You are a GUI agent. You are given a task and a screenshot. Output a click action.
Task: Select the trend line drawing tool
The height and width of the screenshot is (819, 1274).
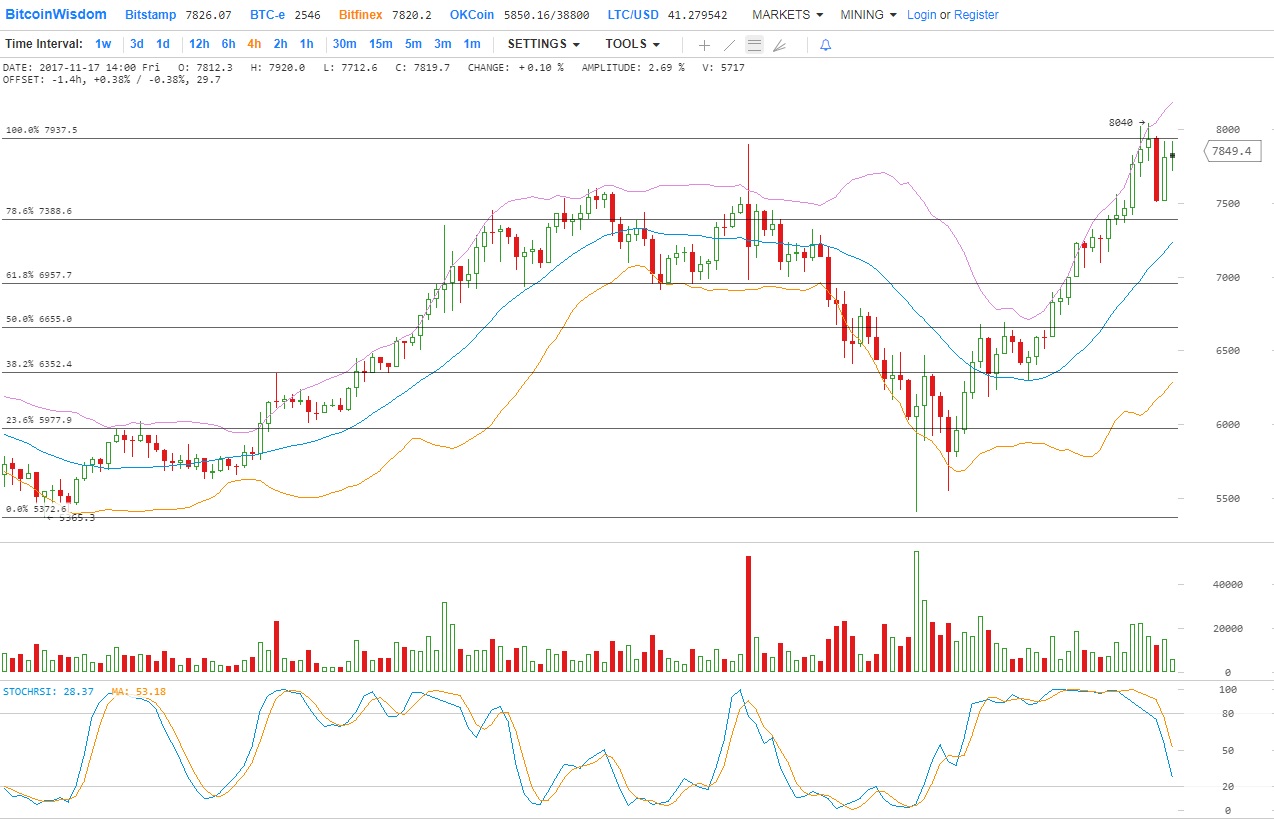click(x=729, y=45)
